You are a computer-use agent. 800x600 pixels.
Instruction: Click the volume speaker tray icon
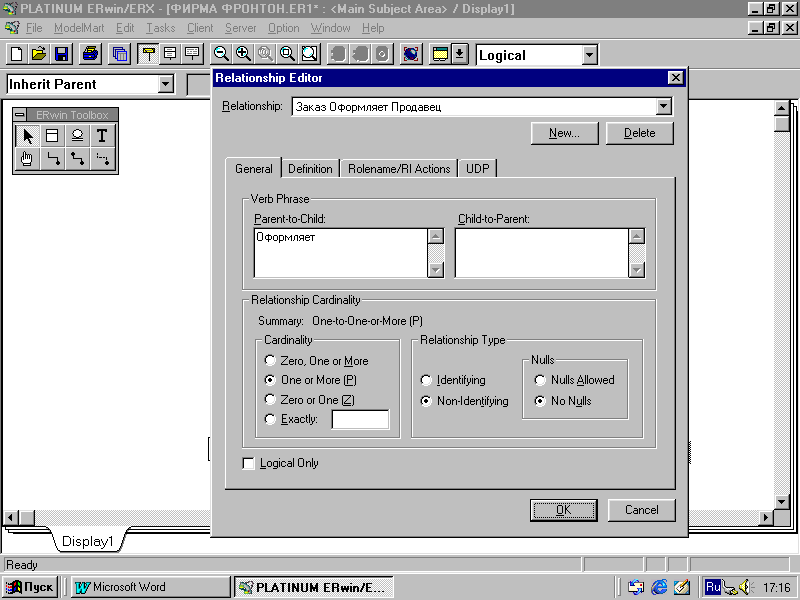click(746, 587)
